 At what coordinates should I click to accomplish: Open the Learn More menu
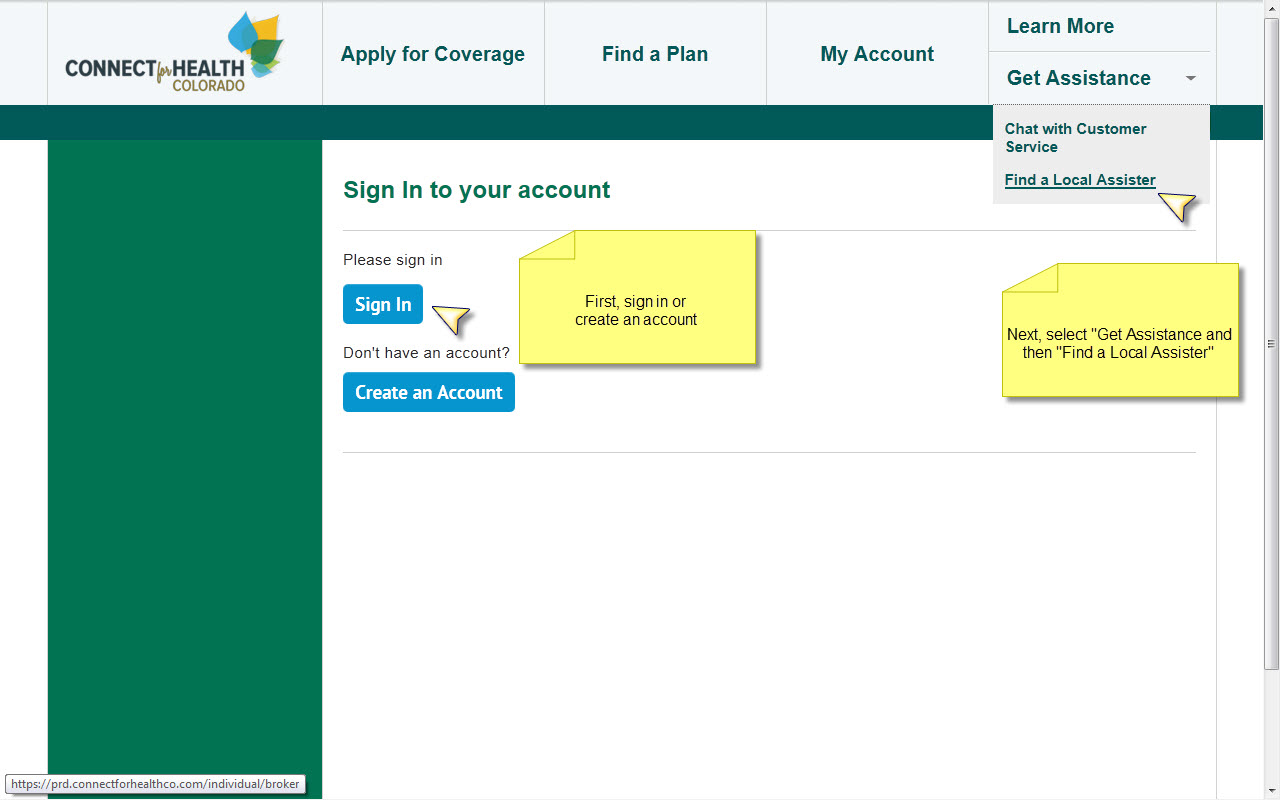coord(1060,26)
